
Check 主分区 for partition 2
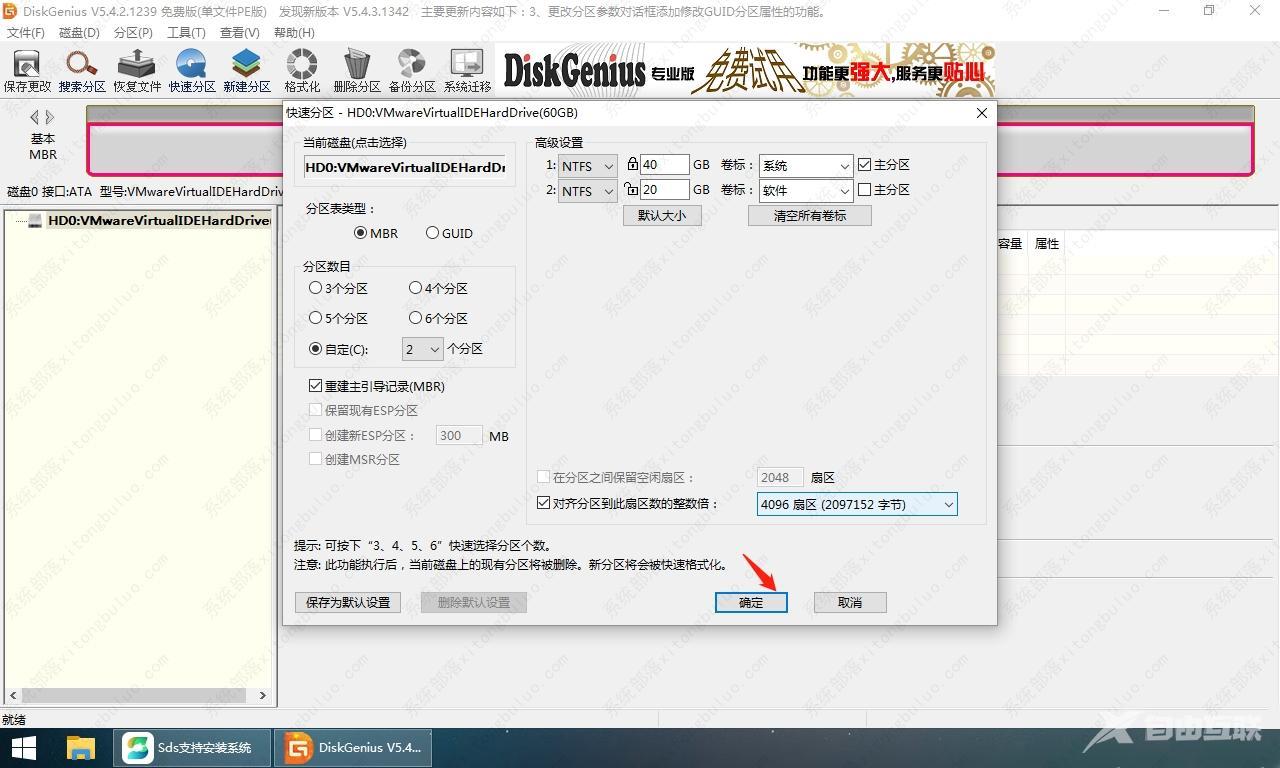pos(884,189)
